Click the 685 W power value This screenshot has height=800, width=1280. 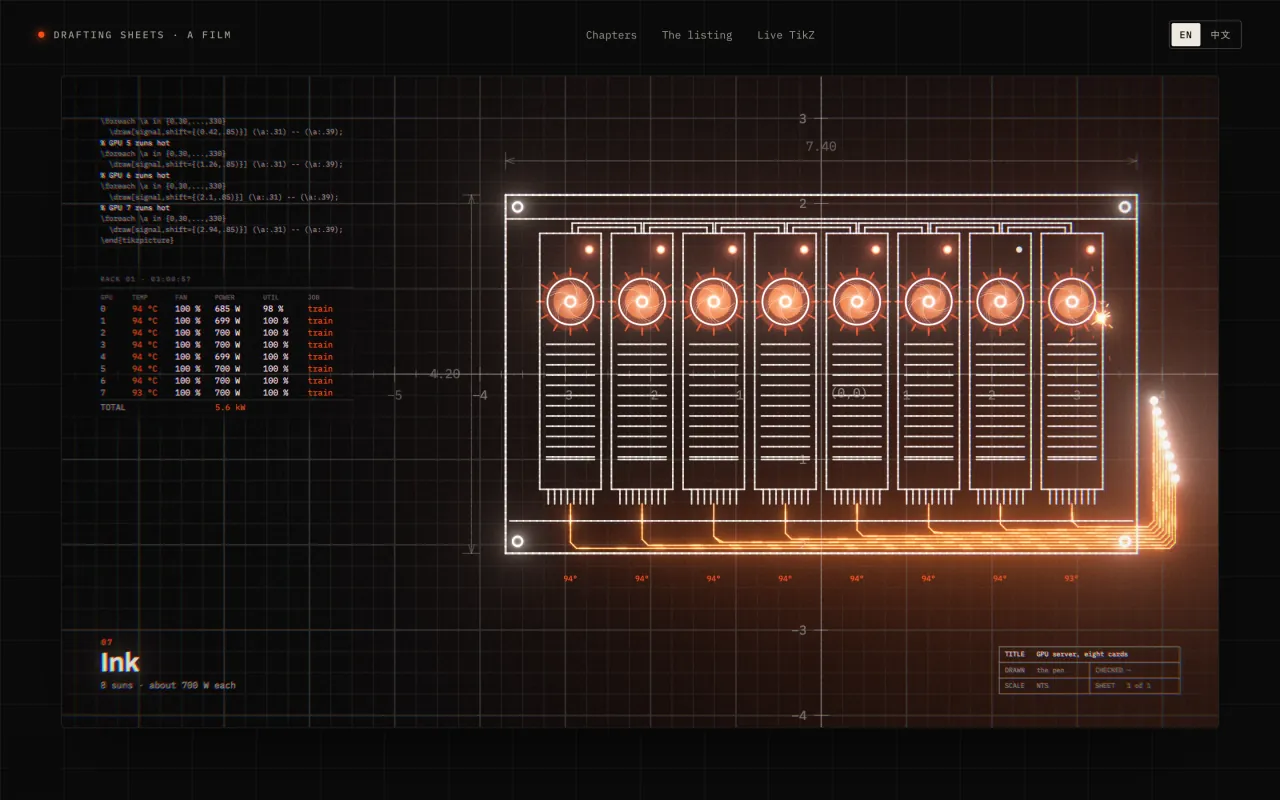[227, 309]
